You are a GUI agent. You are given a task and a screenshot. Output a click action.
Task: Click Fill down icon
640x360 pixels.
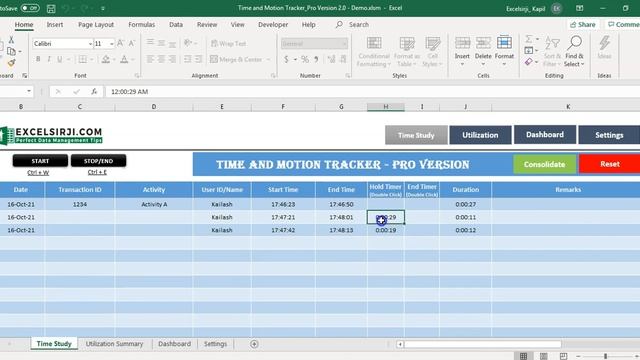[x=529, y=51]
